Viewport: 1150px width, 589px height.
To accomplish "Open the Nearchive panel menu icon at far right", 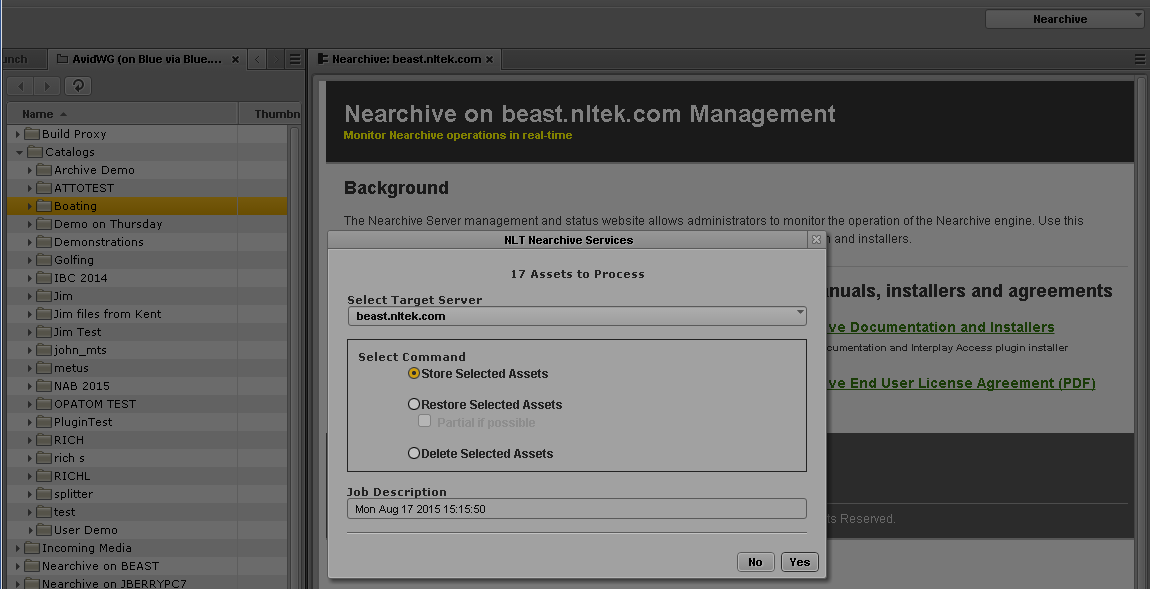I will 1141,59.
